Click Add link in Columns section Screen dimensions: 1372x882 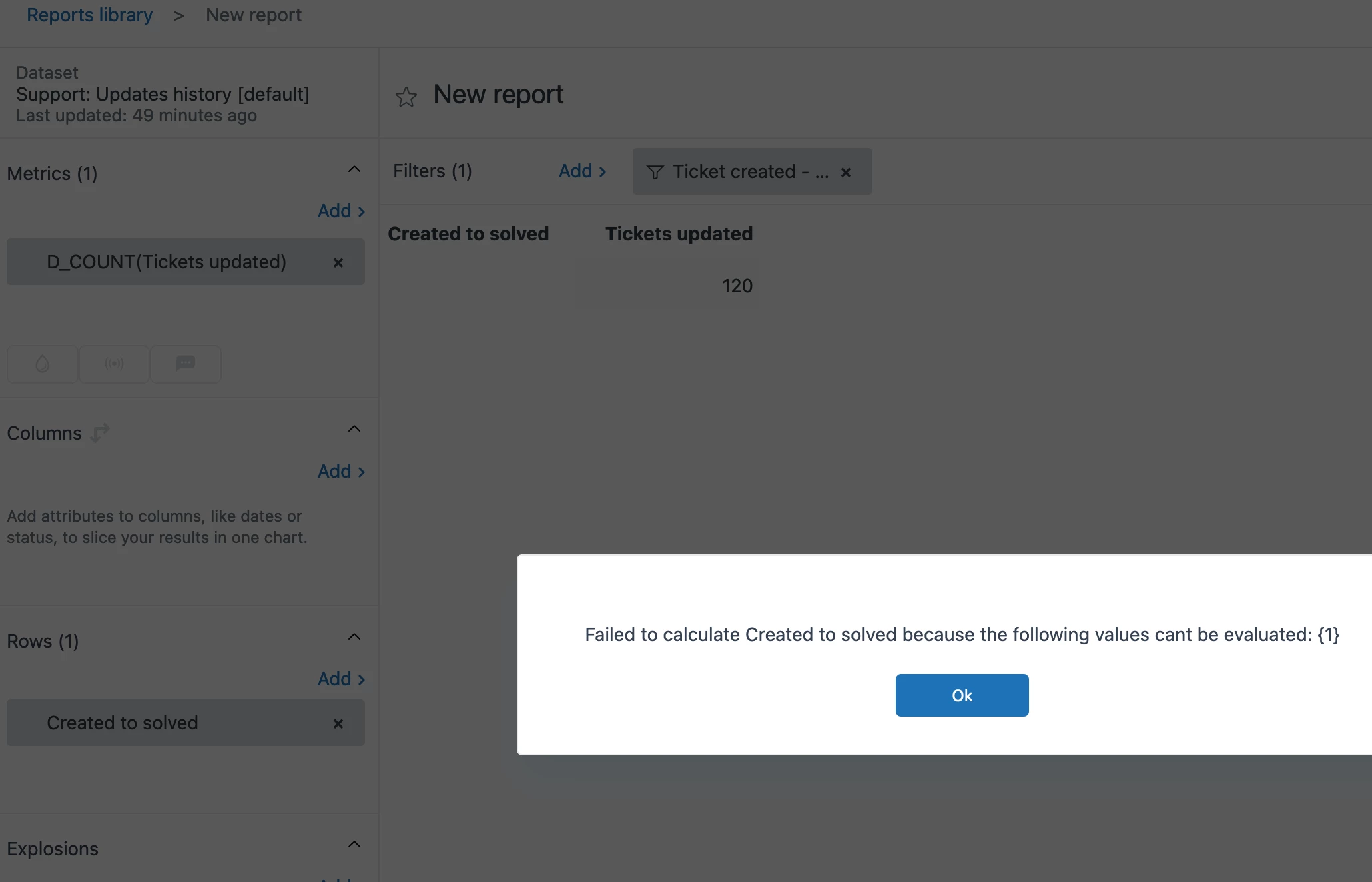341,472
